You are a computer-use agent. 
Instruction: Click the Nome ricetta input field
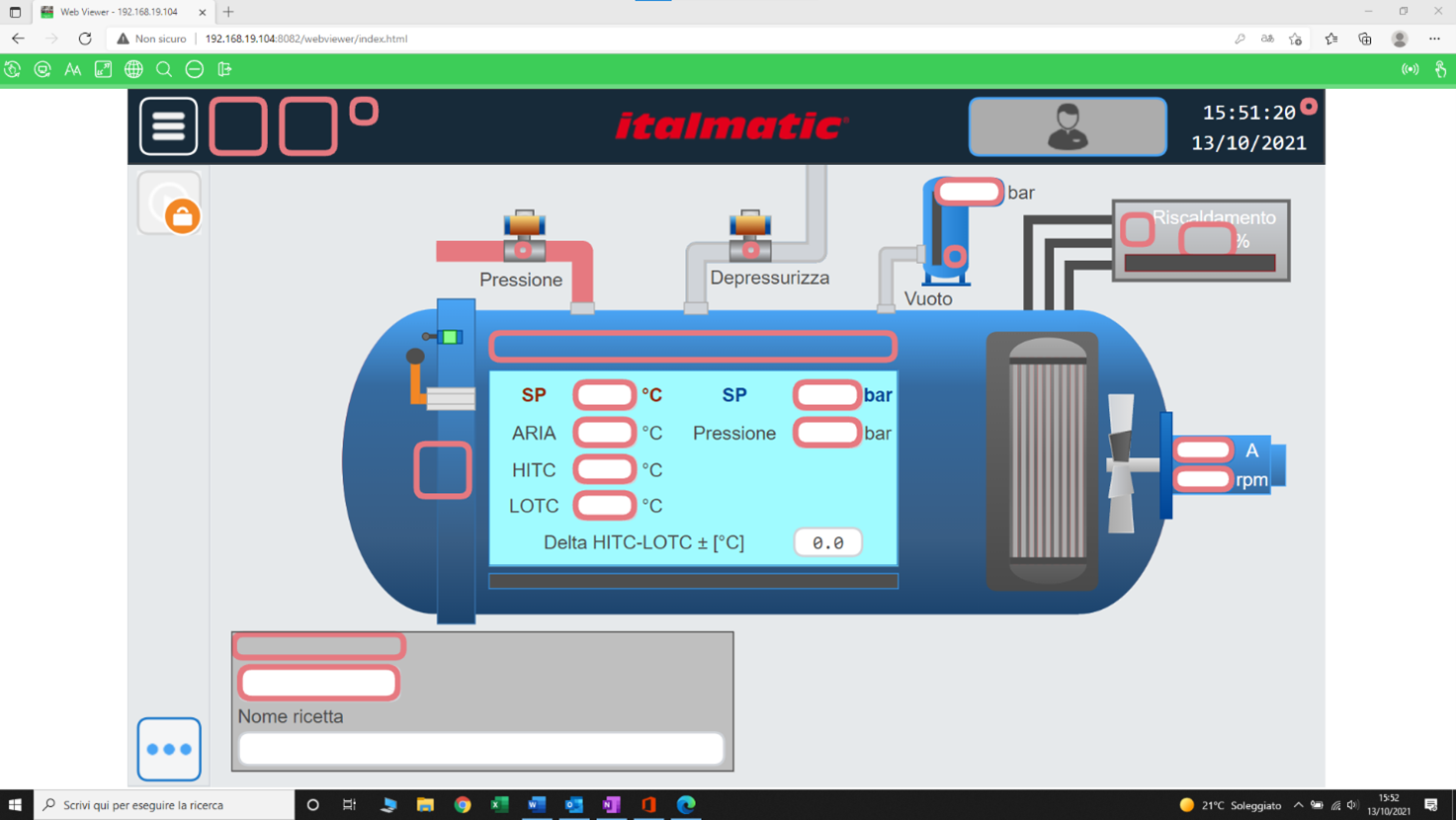[x=481, y=749]
